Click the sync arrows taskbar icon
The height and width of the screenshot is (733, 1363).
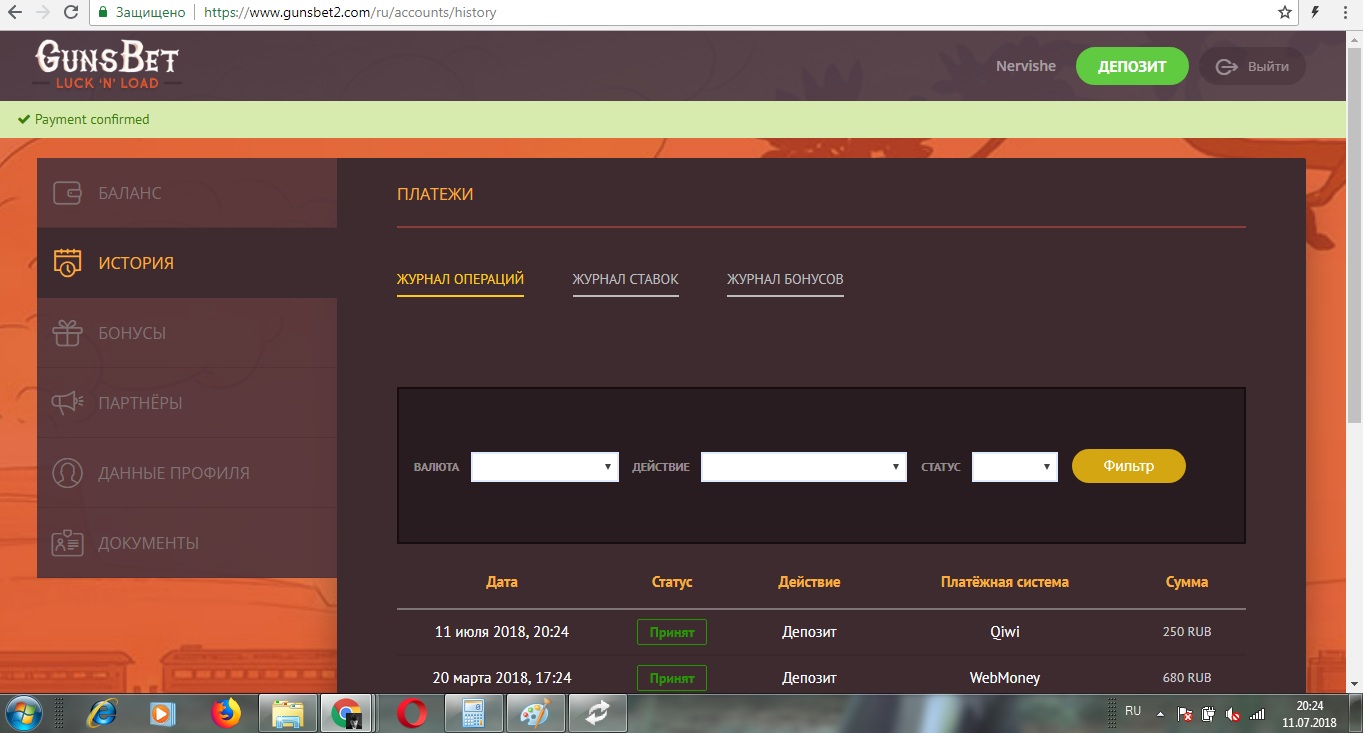pyautogui.click(x=598, y=714)
